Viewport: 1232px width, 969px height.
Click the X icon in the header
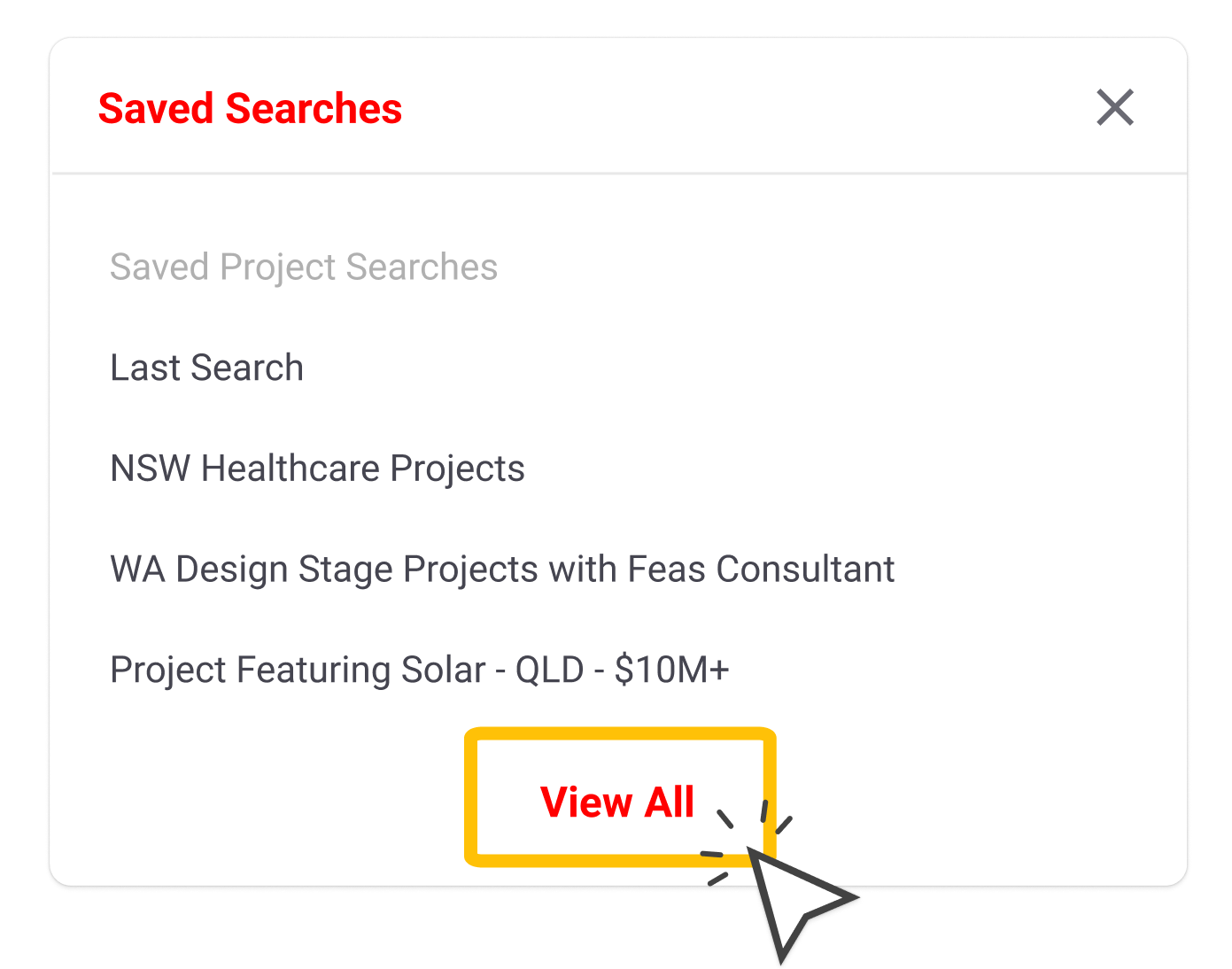point(1114,108)
